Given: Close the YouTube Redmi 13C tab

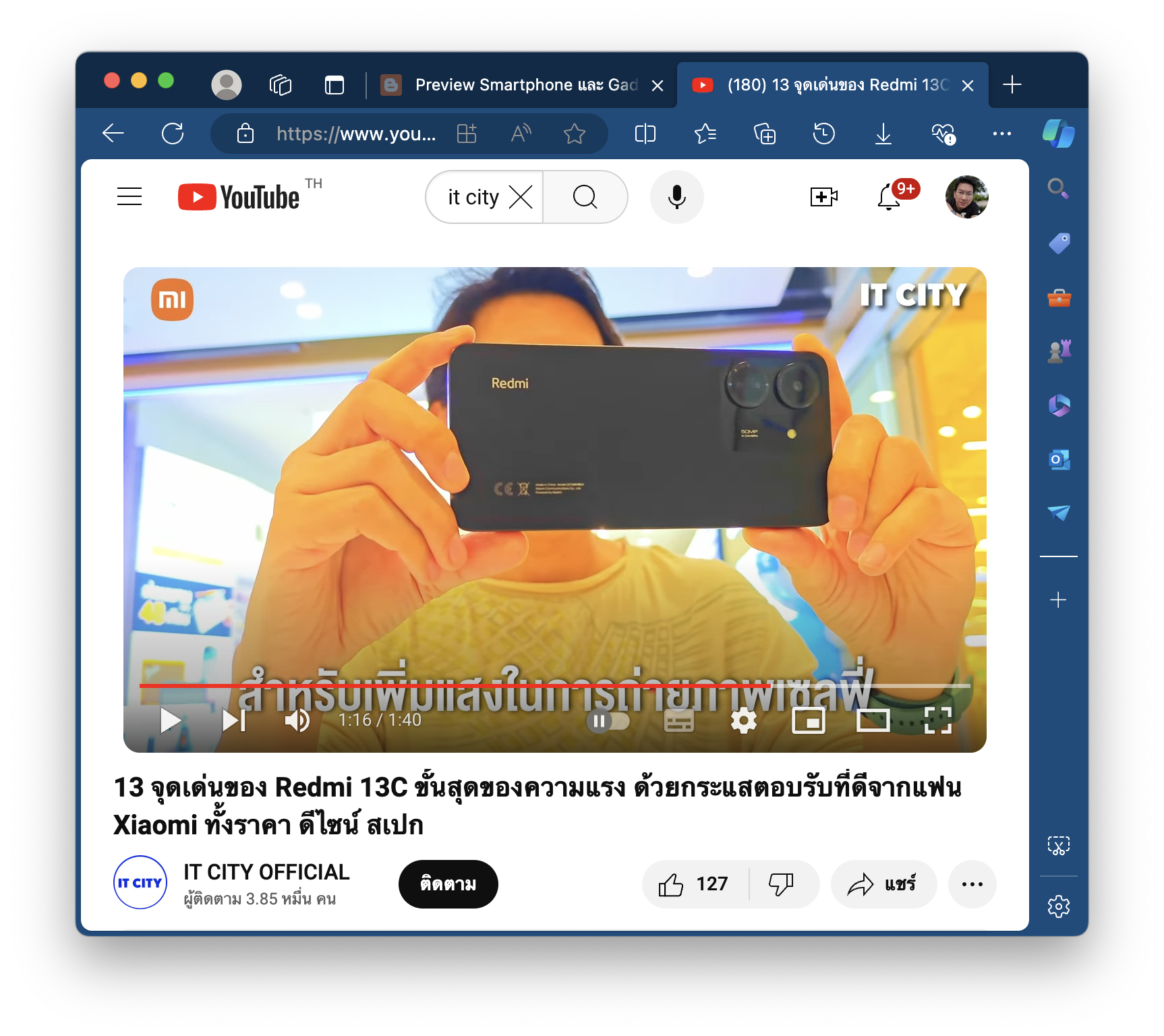Looking at the screenshot, I should pyautogui.click(x=968, y=86).
